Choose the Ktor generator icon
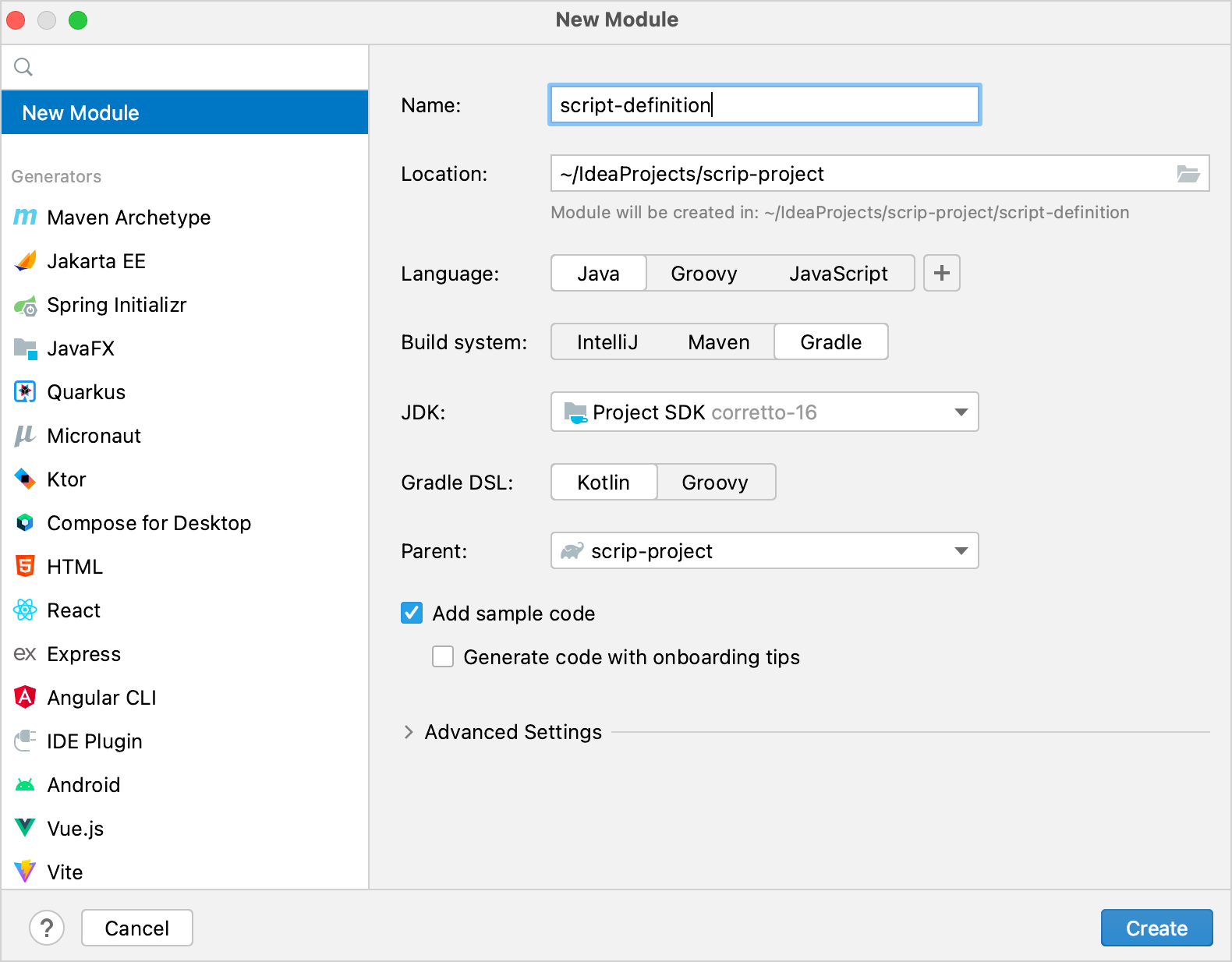This screenshot has width=1232, height=962. (25, 479)
